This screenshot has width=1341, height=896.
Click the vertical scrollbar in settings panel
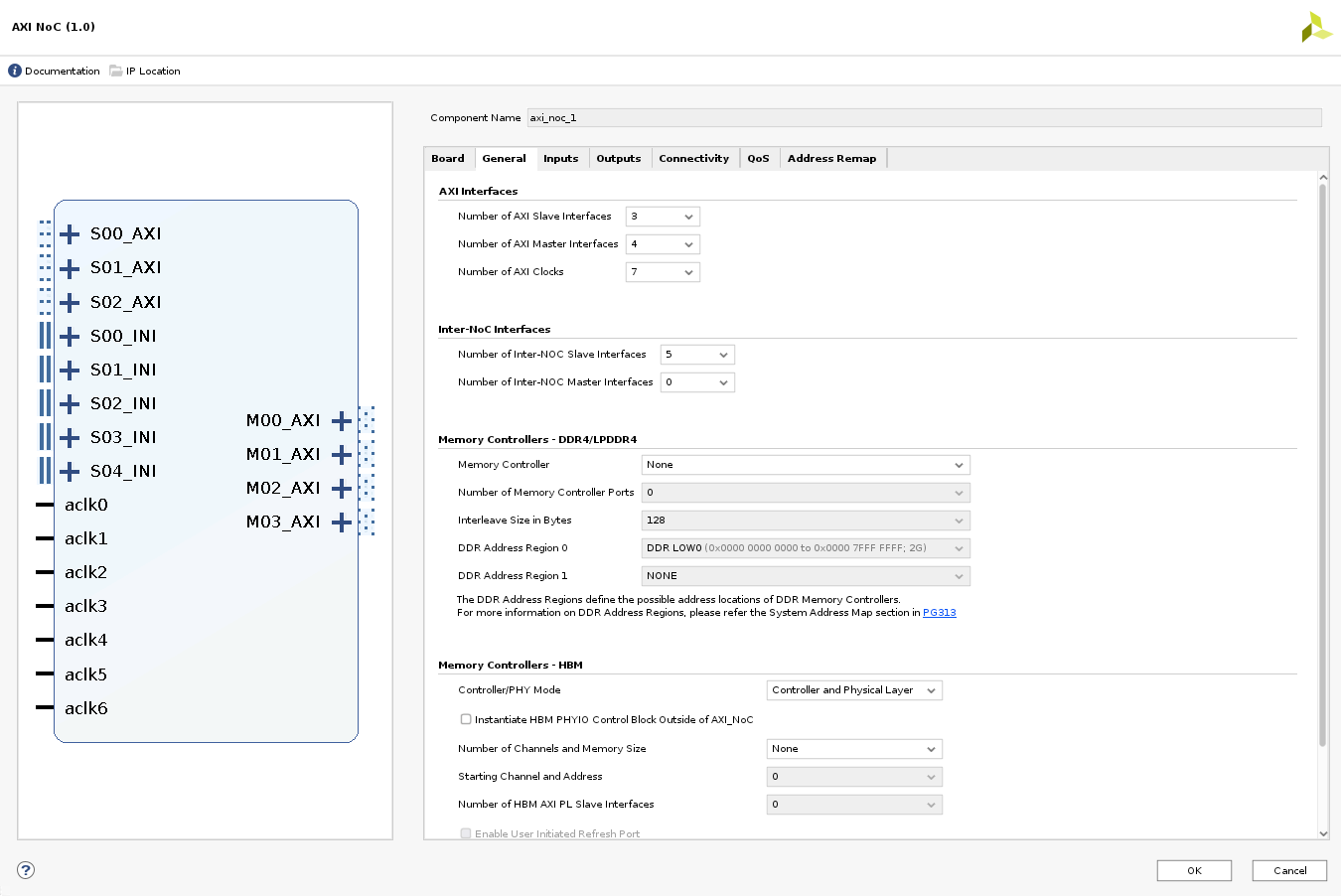pyautogui.click(x=1322, y=465)
